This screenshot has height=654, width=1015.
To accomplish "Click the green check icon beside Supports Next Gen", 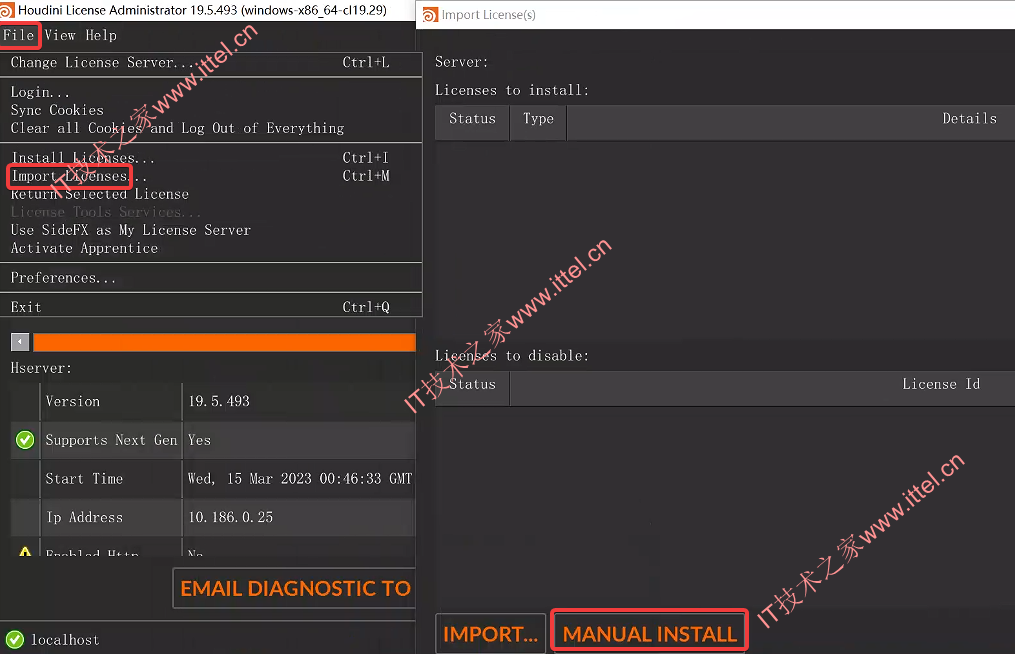I will click(25, 440).
